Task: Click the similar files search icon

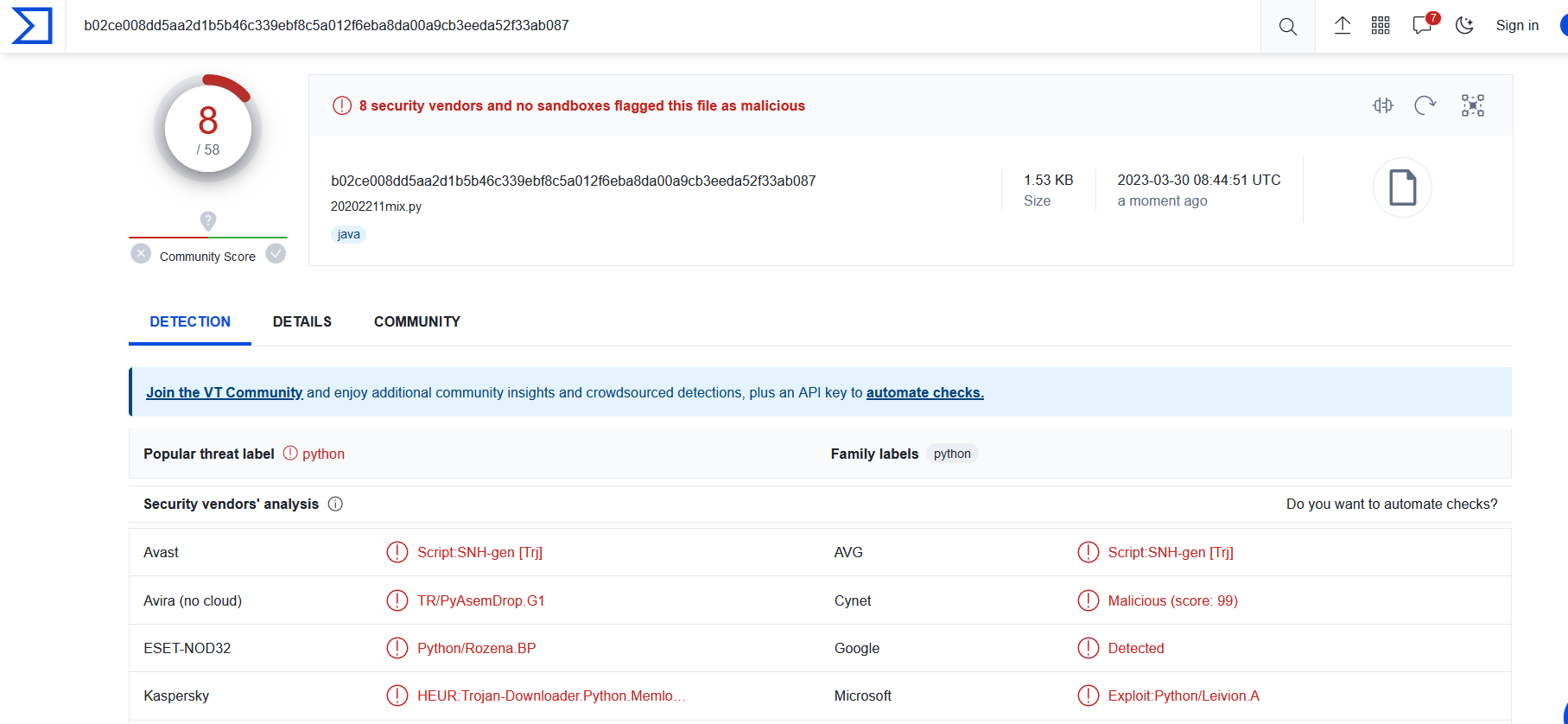Action: [x=1382, y=105]
